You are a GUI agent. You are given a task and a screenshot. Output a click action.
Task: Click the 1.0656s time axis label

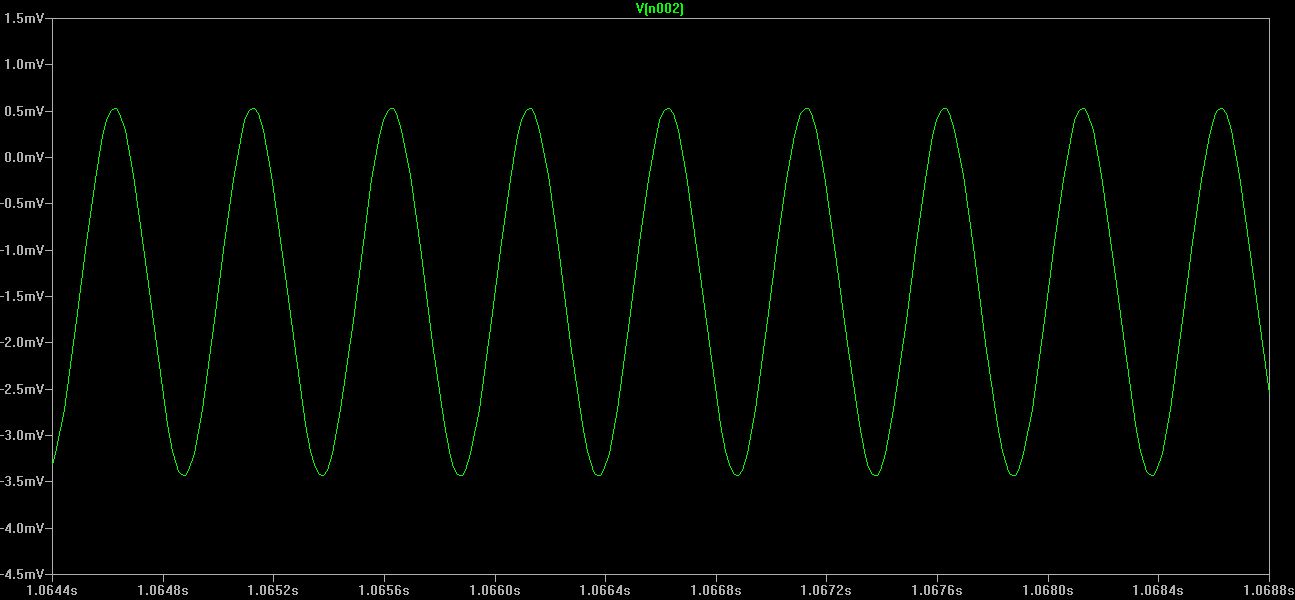385,591
